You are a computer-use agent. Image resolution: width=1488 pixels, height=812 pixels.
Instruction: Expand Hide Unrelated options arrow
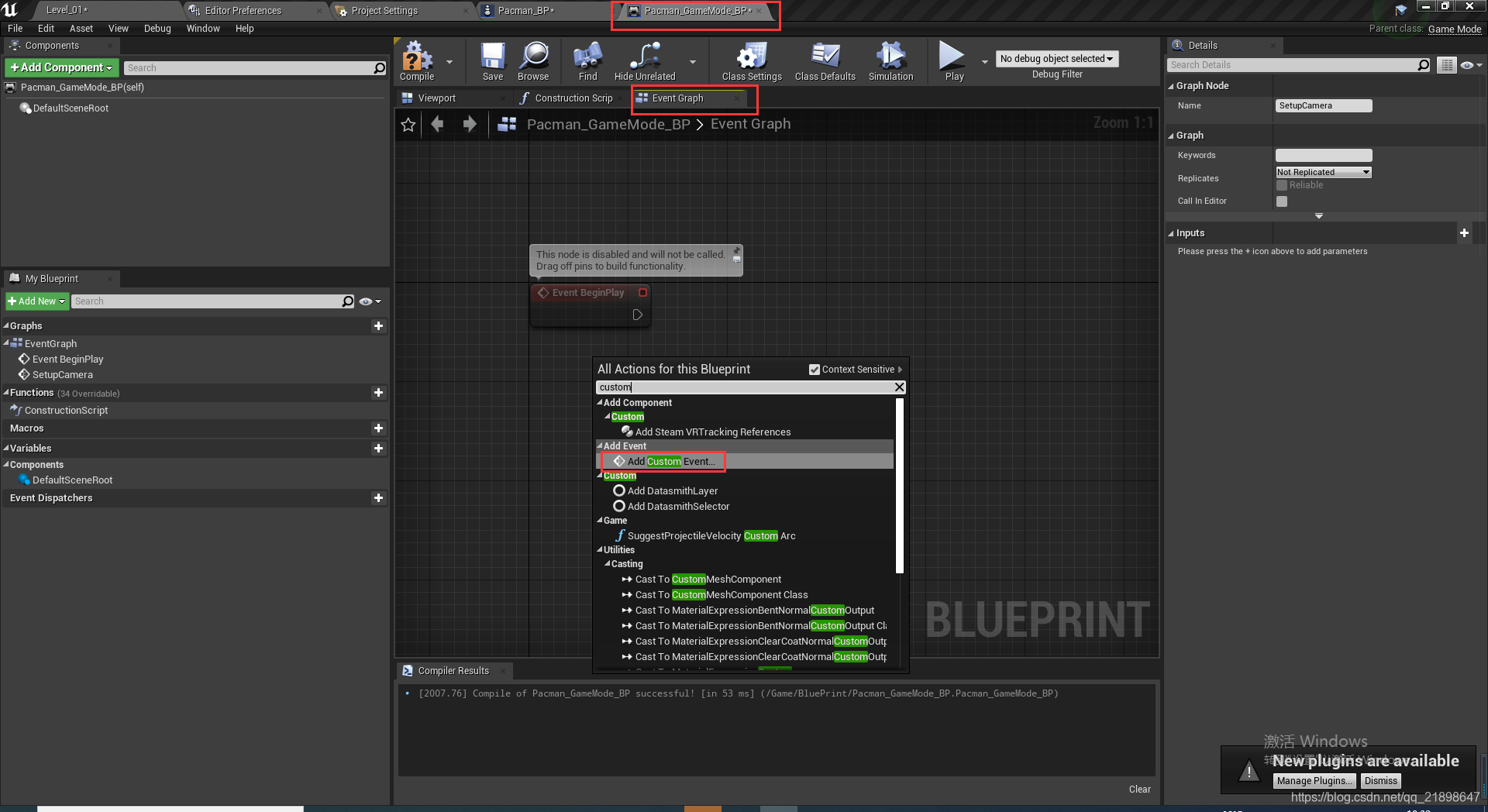tap(693, 61)
